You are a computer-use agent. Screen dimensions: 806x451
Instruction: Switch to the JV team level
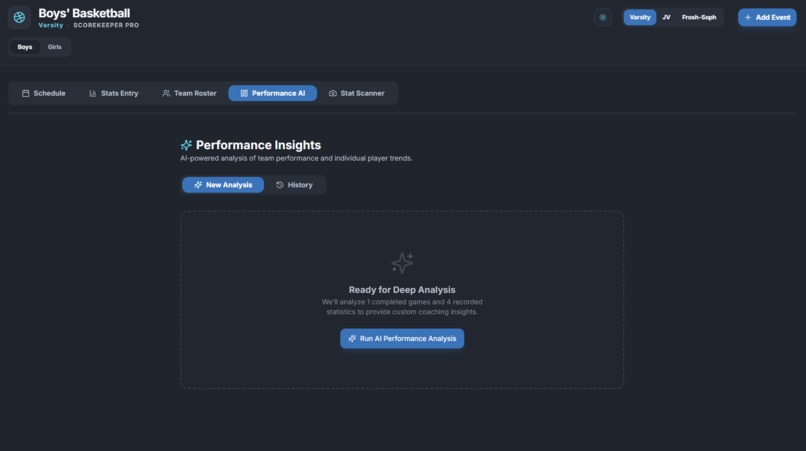(x=666, y=17)
